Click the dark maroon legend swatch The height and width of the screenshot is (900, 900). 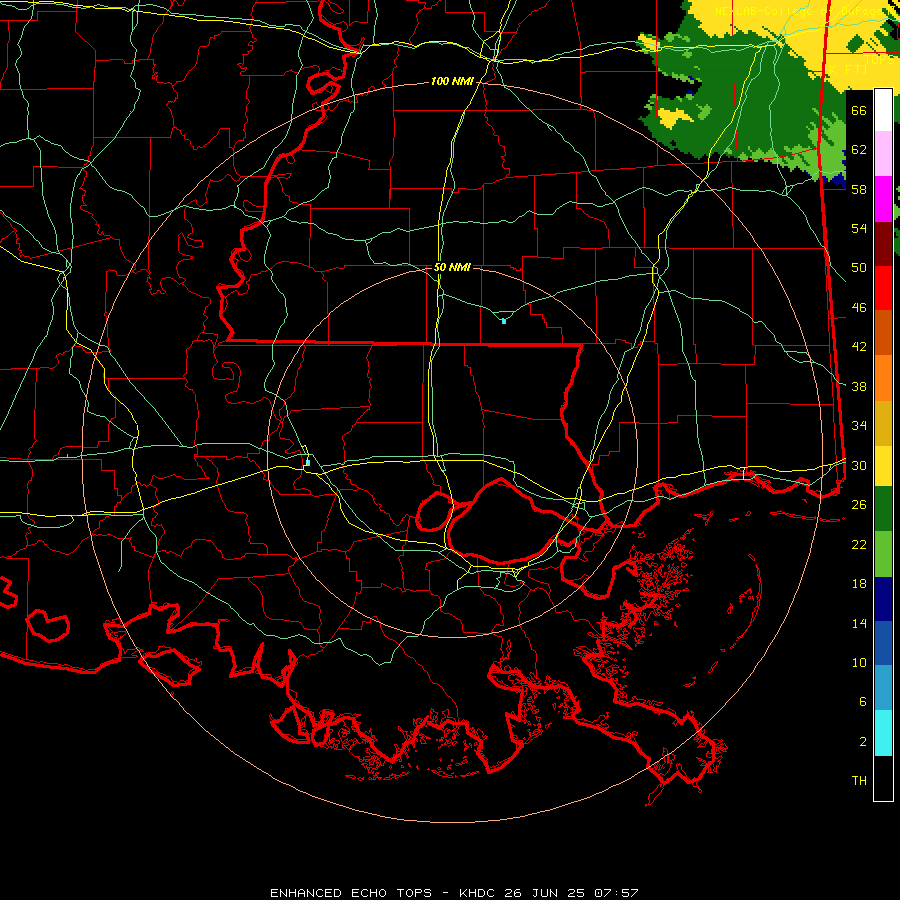coord(883,245)
